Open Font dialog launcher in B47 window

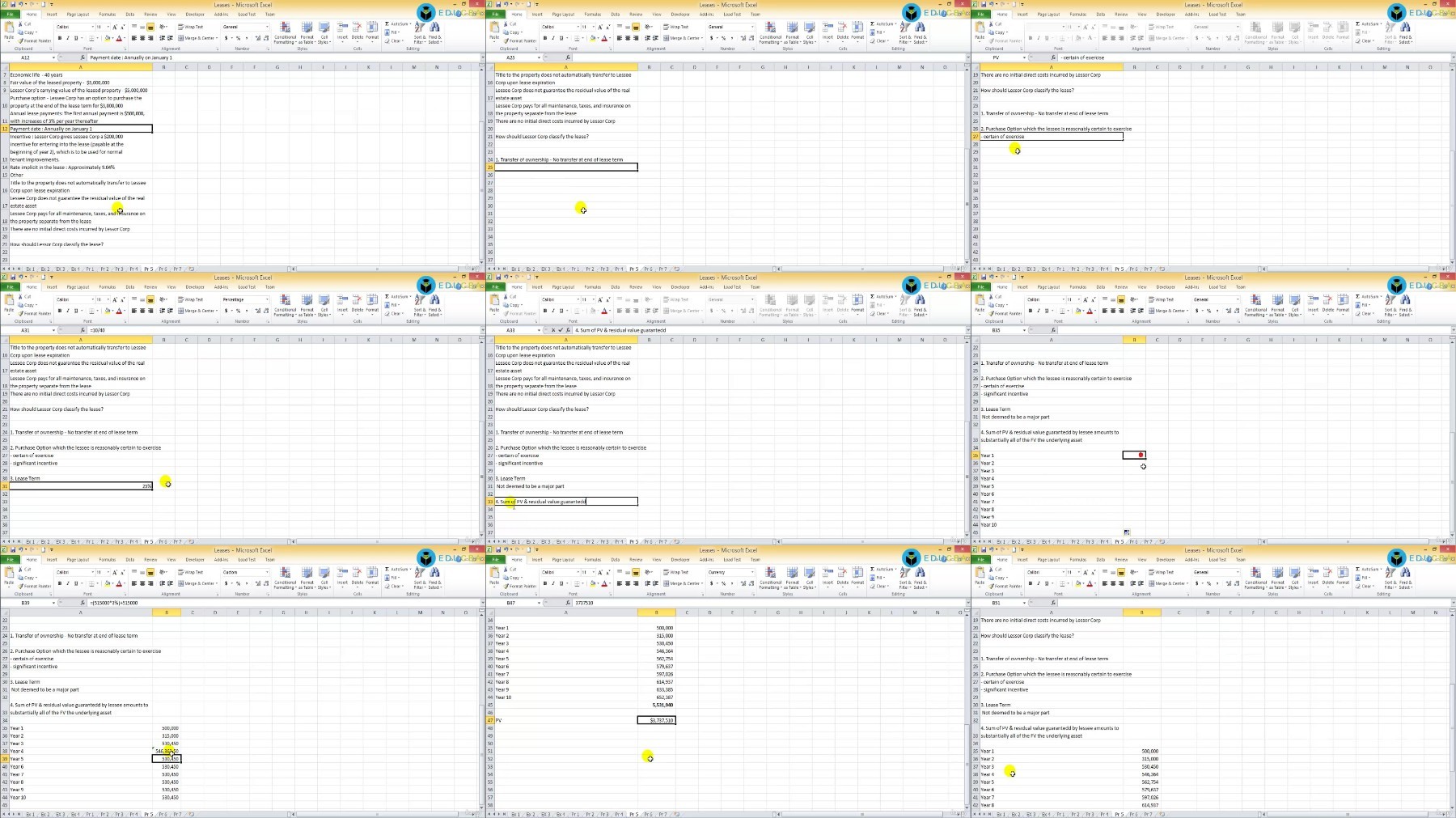click(611, 594)
